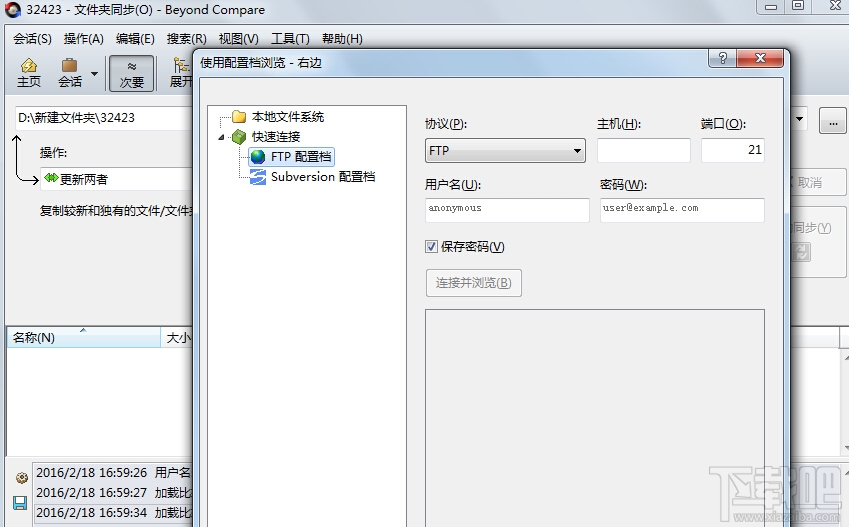The height and width of the screenshot is (527, 849).
Task: Select log entry 2016/2/18 16:59:26
Action: click(113, 473)
